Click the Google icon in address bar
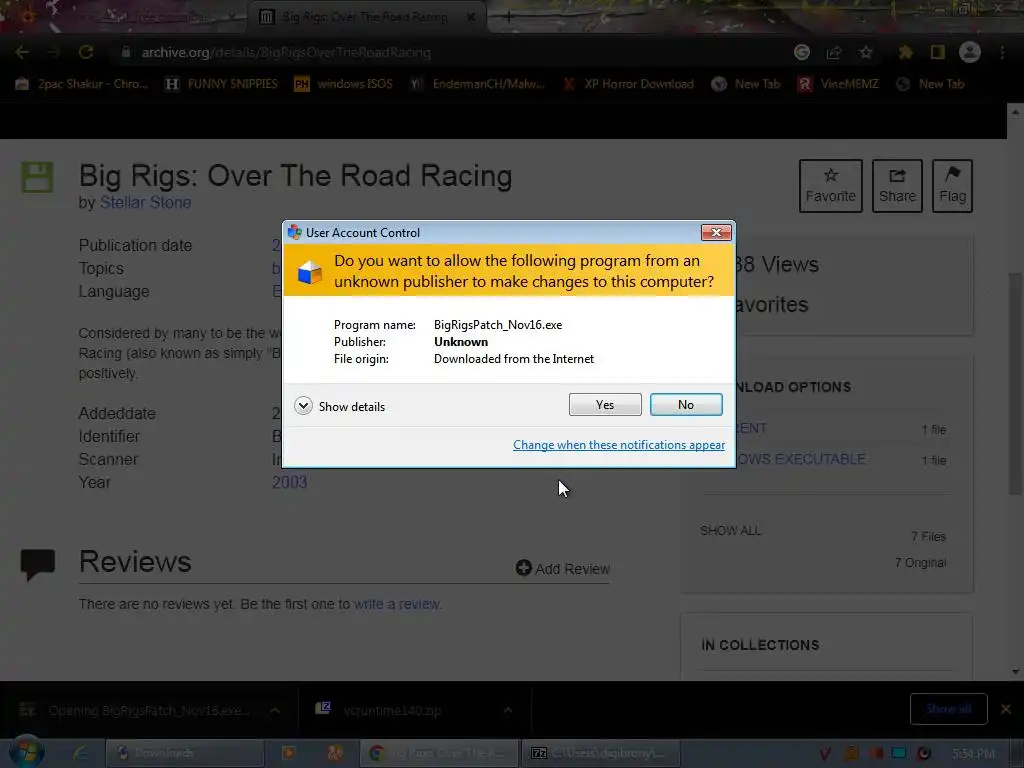Viewport: 1024px width, 768px height. [x=802, y=52]
